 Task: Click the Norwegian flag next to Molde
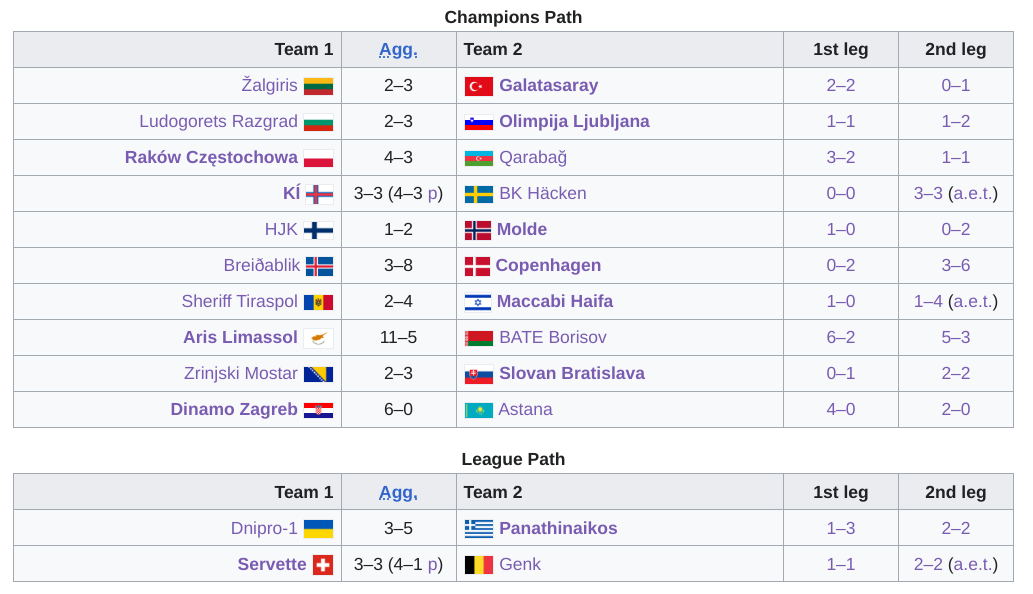coord(478,230)
